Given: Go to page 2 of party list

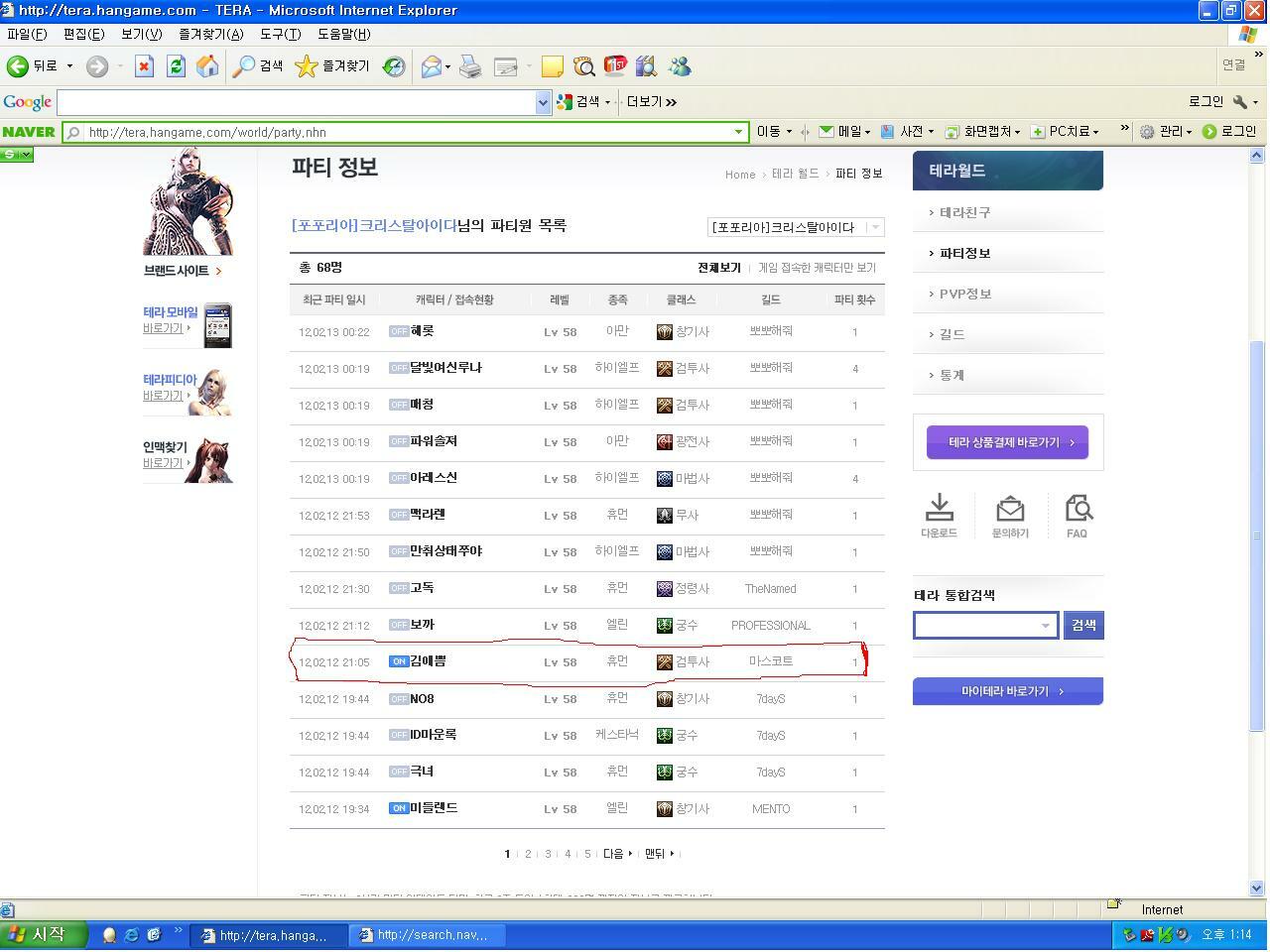Looking at the screenshot, I should [528, 854].
